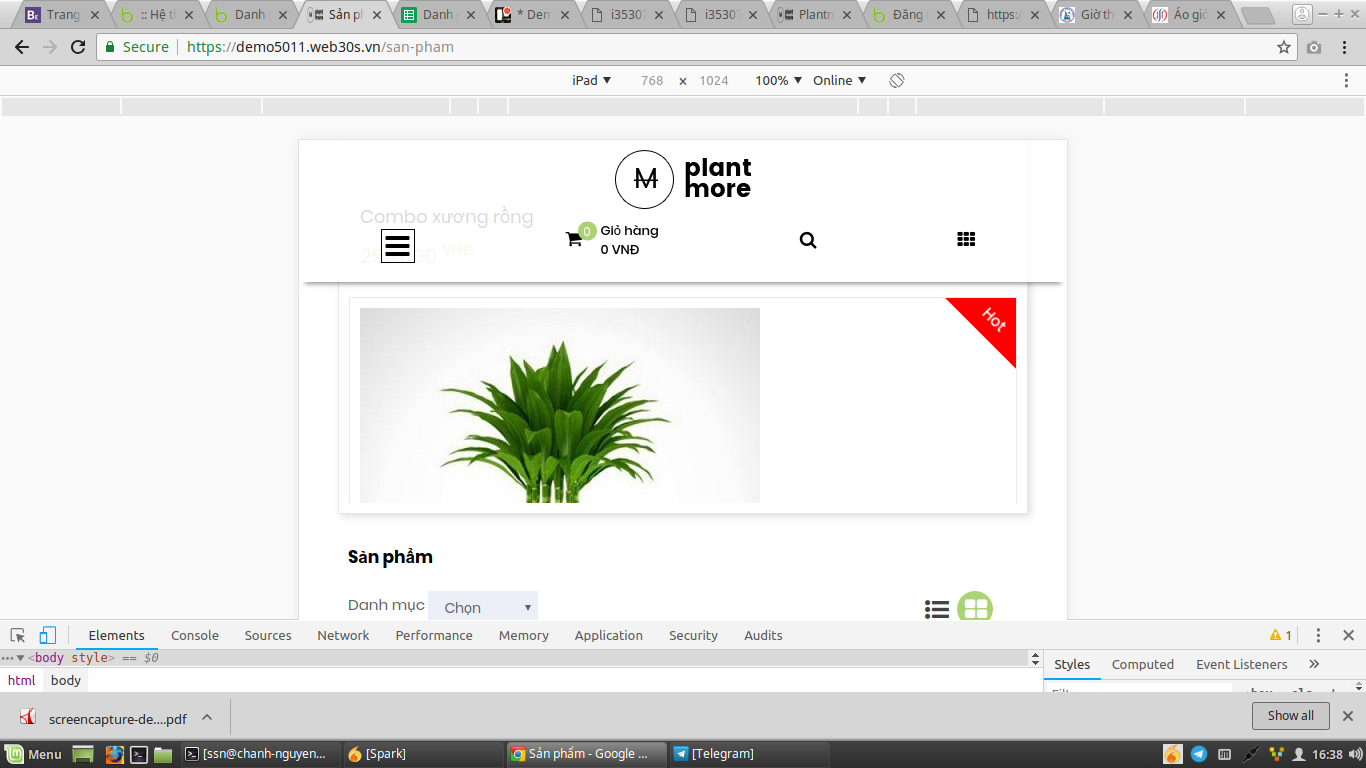The image size is (1366, 768).
Task: Open device toolbar more options
Action: click(1346, 80)
